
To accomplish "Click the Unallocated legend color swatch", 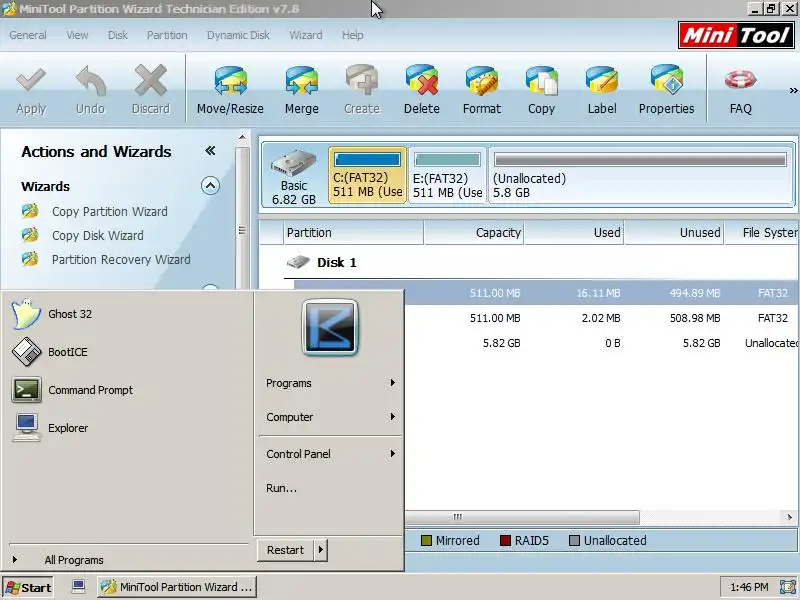I will (x=574, y=540).
